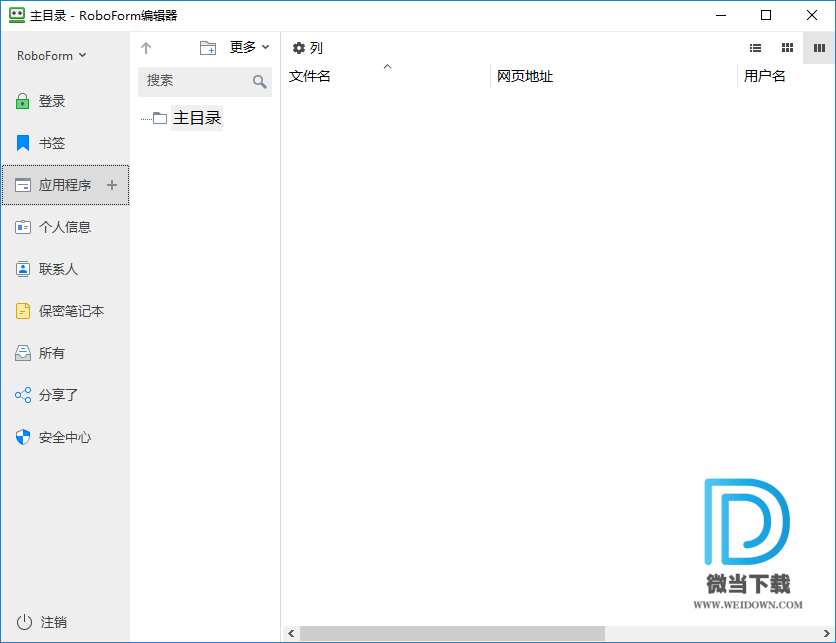836x643 pixels.
Task: Maximize the RoboForm editor window
Action: click(766, 15)
